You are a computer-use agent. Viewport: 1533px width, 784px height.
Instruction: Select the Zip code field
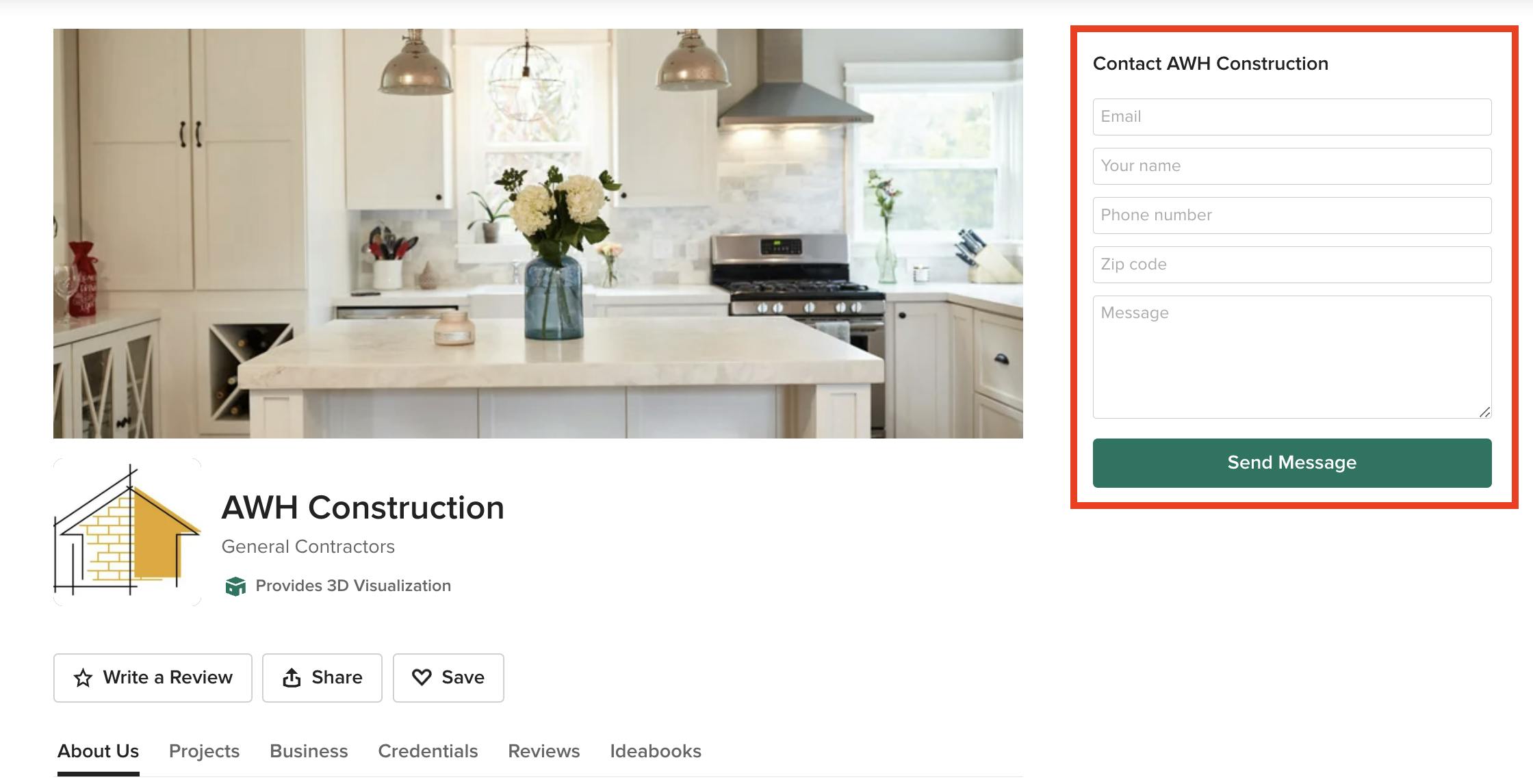1292,265
